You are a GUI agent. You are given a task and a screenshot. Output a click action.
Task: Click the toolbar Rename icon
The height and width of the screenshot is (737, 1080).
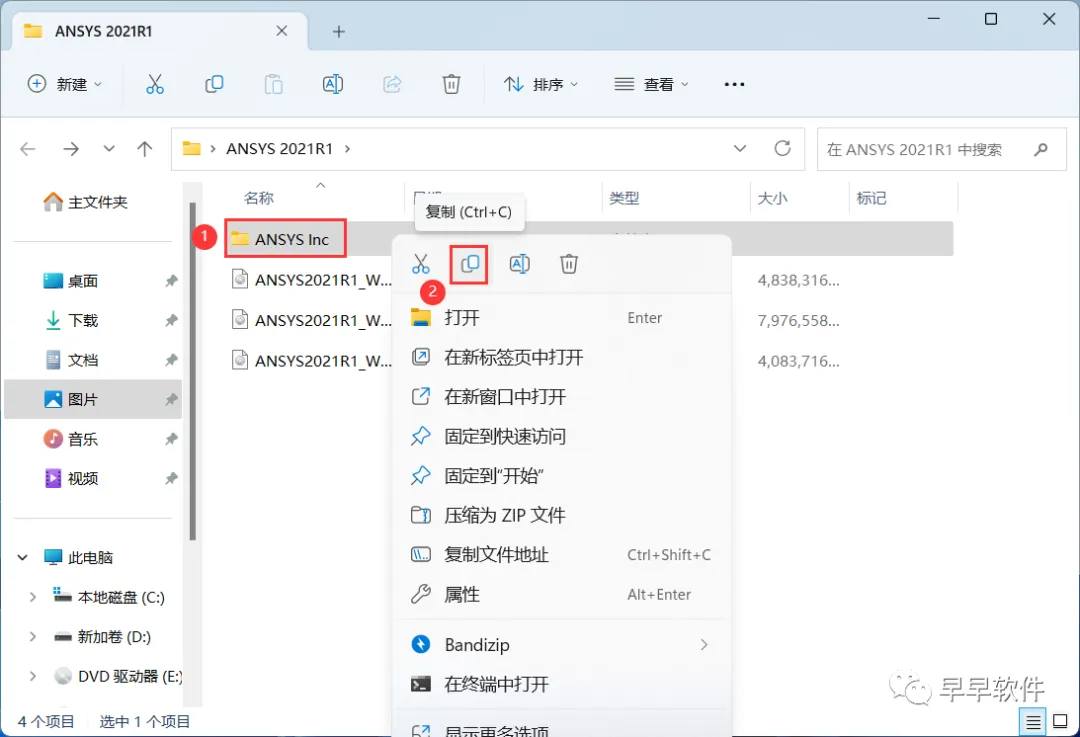333,84
